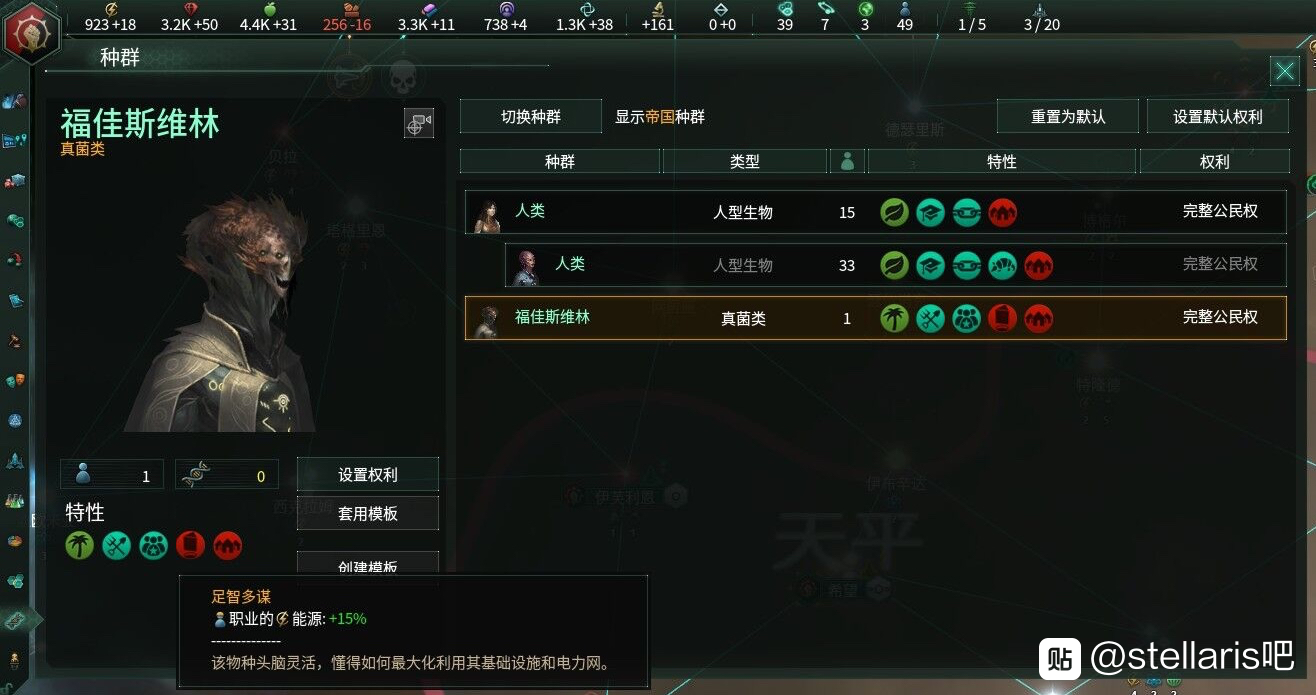The width and height of the screenshot is (1316, 695).
Task: Click the portrait camera view icon
Action: pos(419,123)
